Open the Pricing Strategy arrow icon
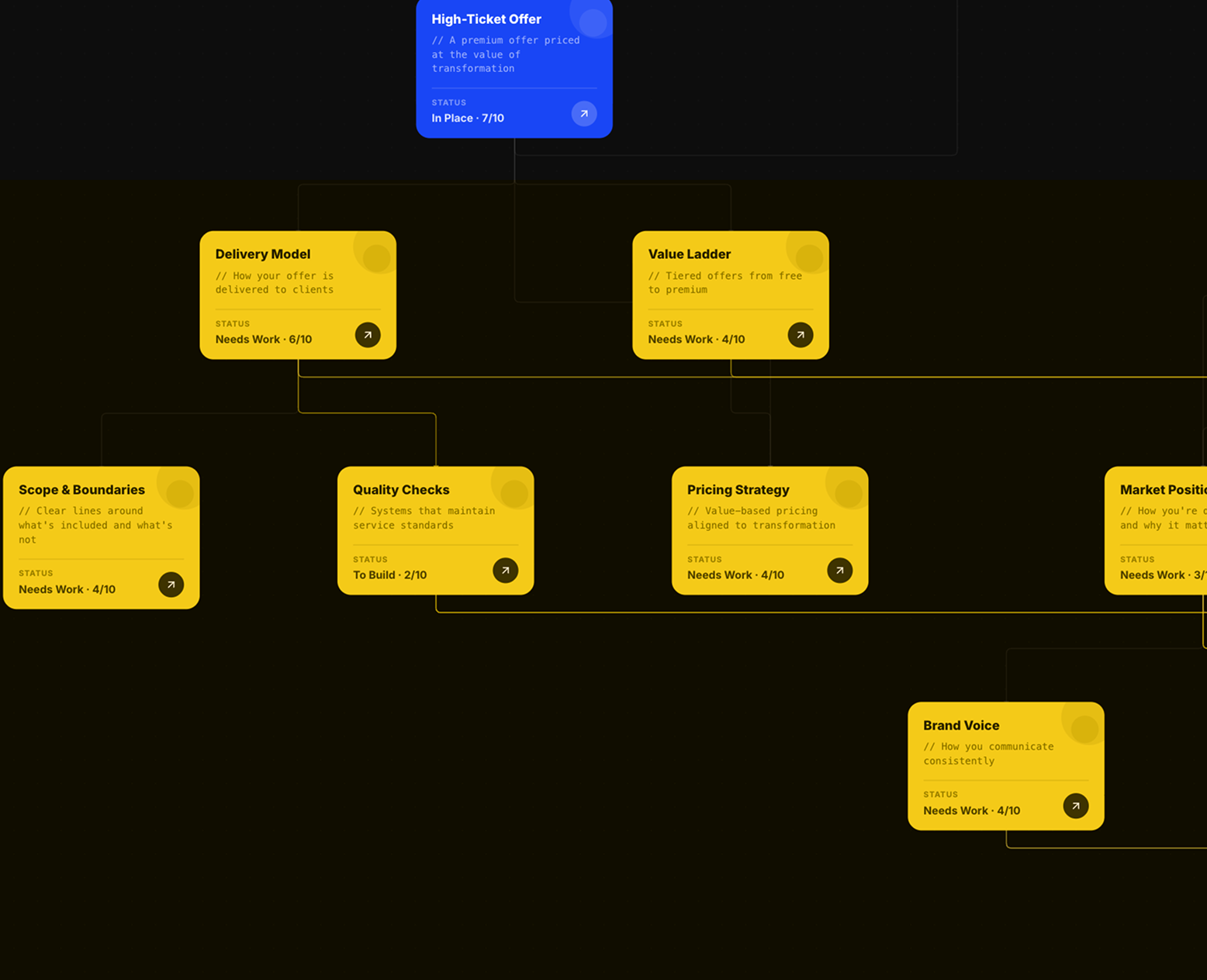1207x980 pixels. coord(840,571)
